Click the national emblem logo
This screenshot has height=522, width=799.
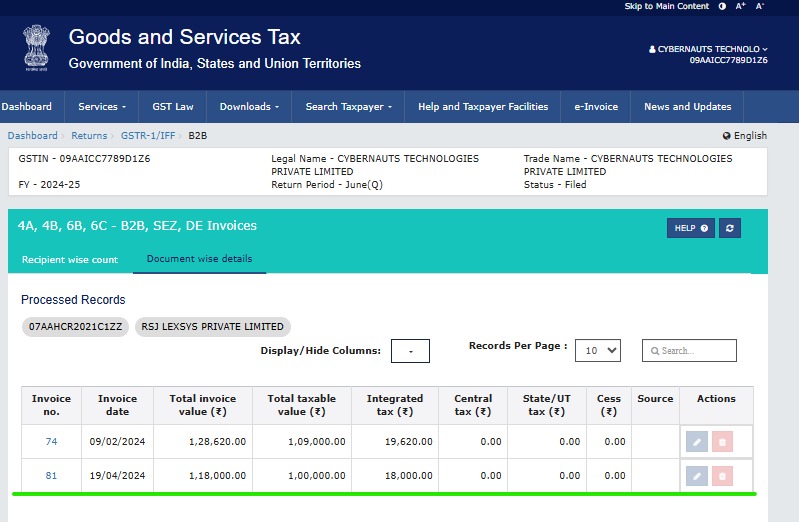click(x=35, y=49)
